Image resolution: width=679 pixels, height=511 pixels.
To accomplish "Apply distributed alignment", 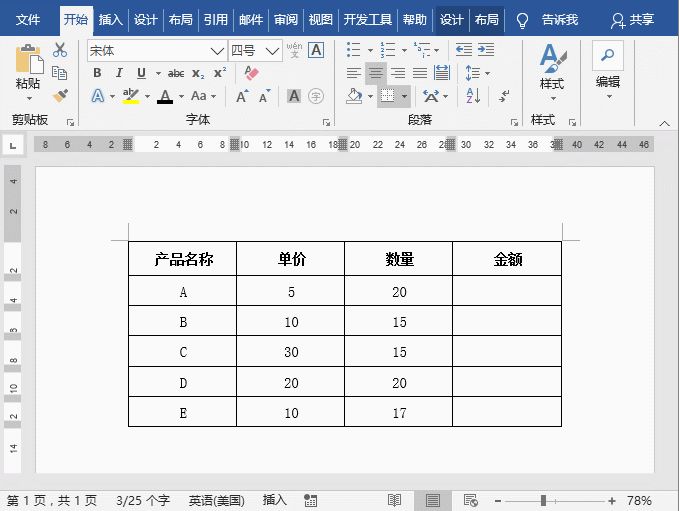I will click(442, 73).
